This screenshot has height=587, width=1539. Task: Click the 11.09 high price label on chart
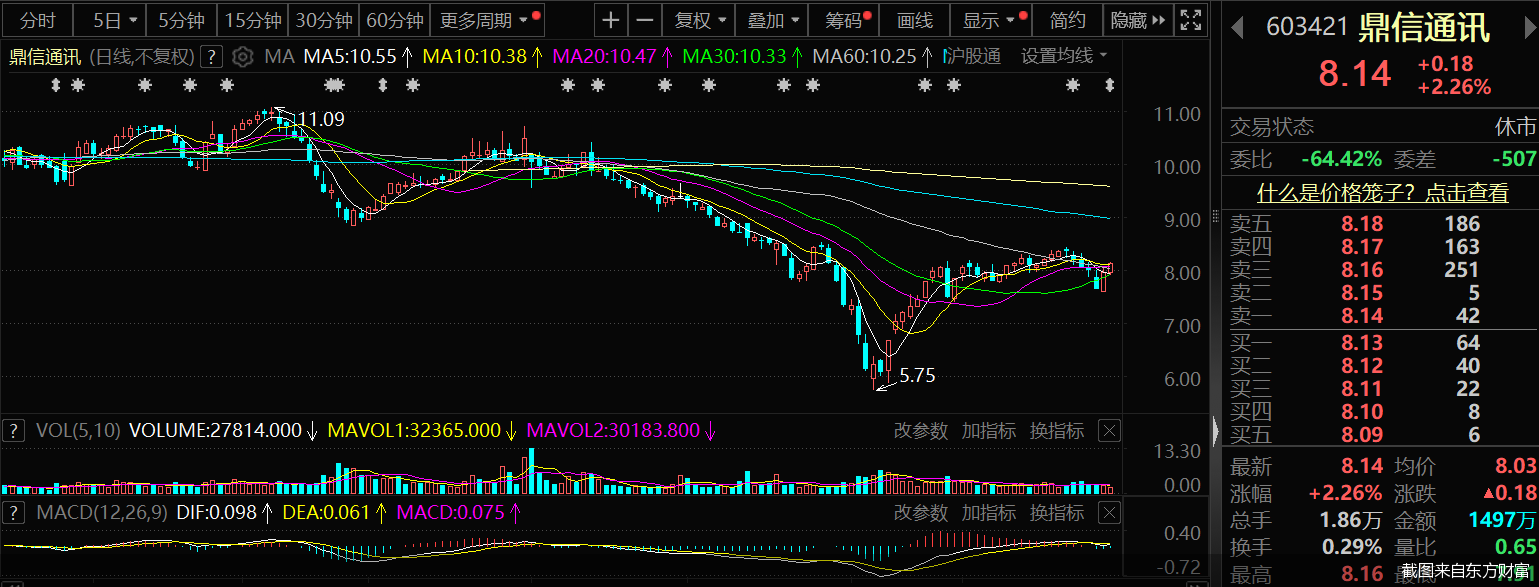(x=320, y=119)
